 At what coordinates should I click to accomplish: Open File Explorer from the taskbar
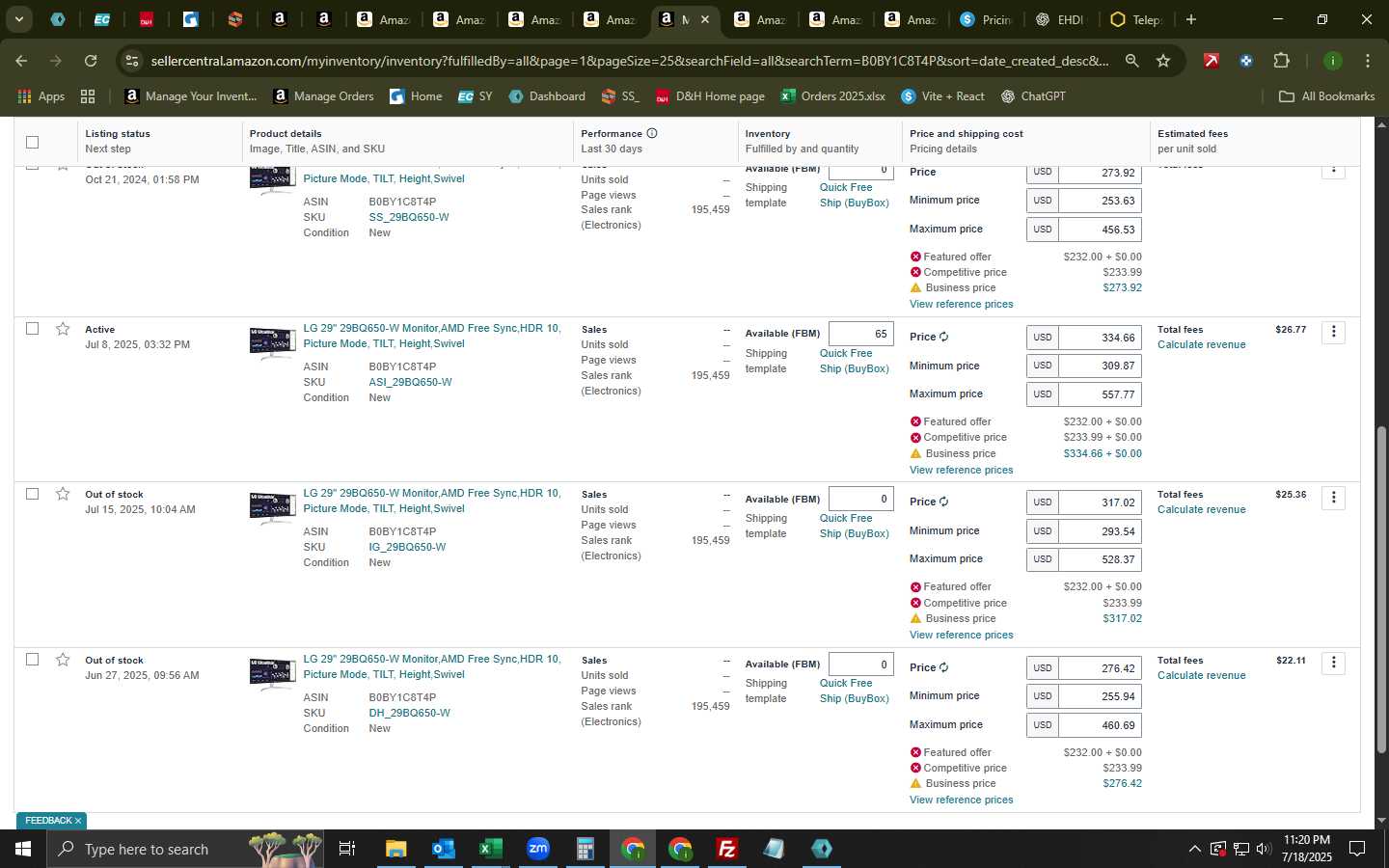click(396, 849)
